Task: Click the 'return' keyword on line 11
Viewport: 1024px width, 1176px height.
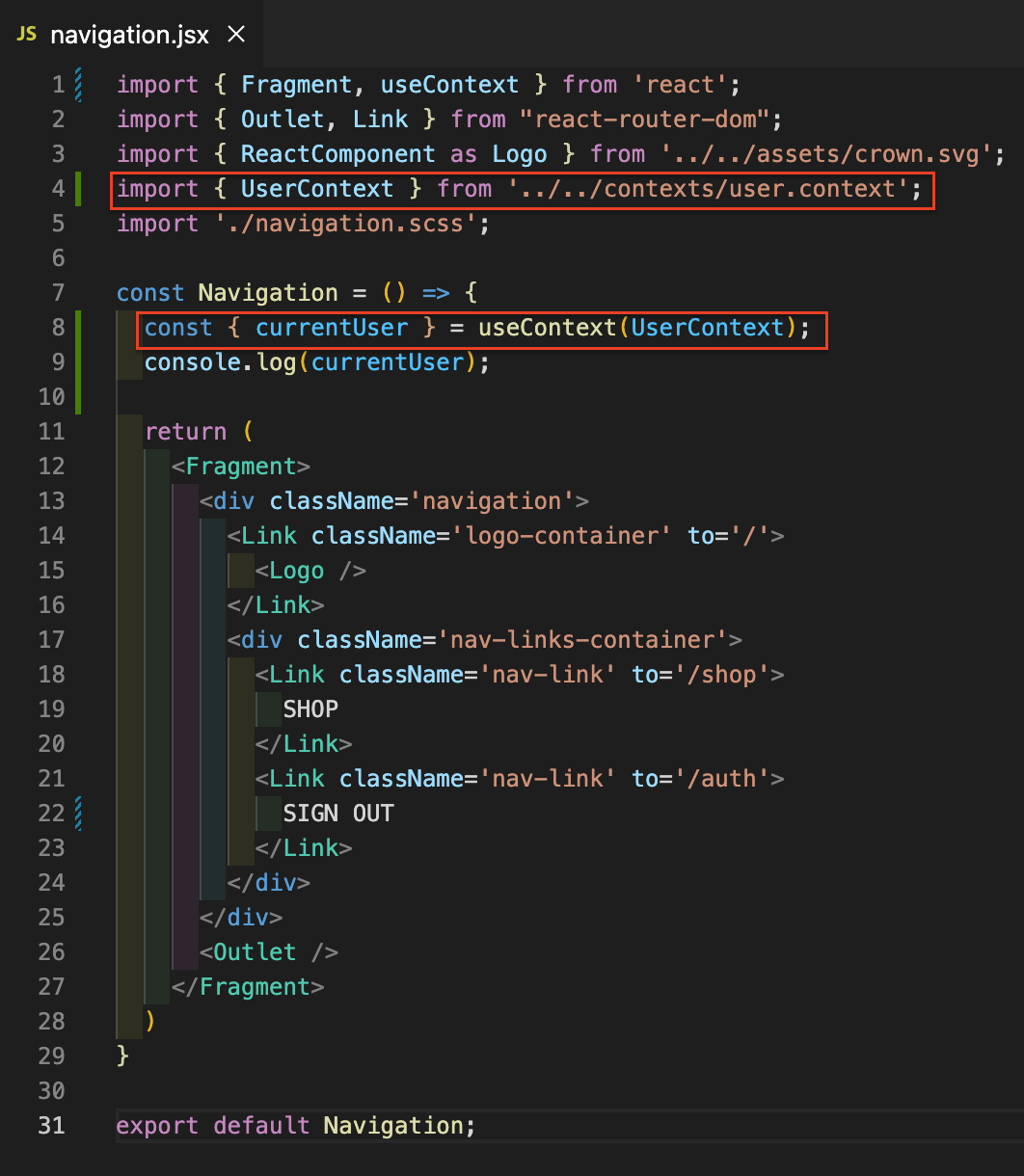Action: (x=185, y=432)
